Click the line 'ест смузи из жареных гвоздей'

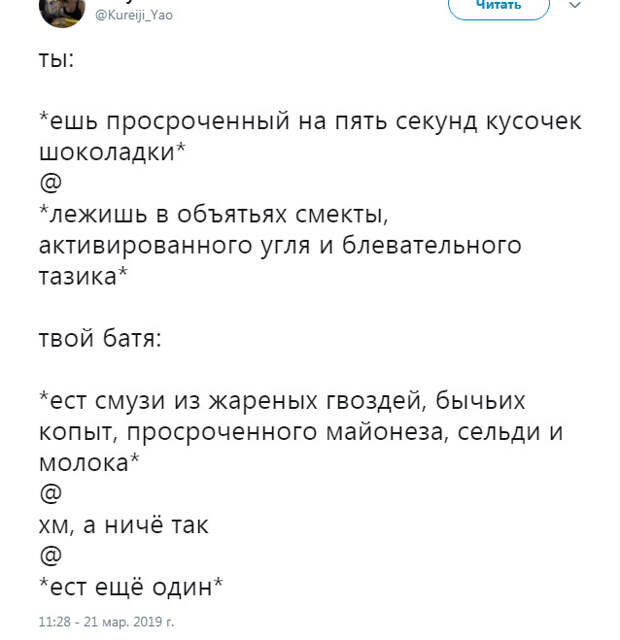pyautogui.click(x=282, y=401)
